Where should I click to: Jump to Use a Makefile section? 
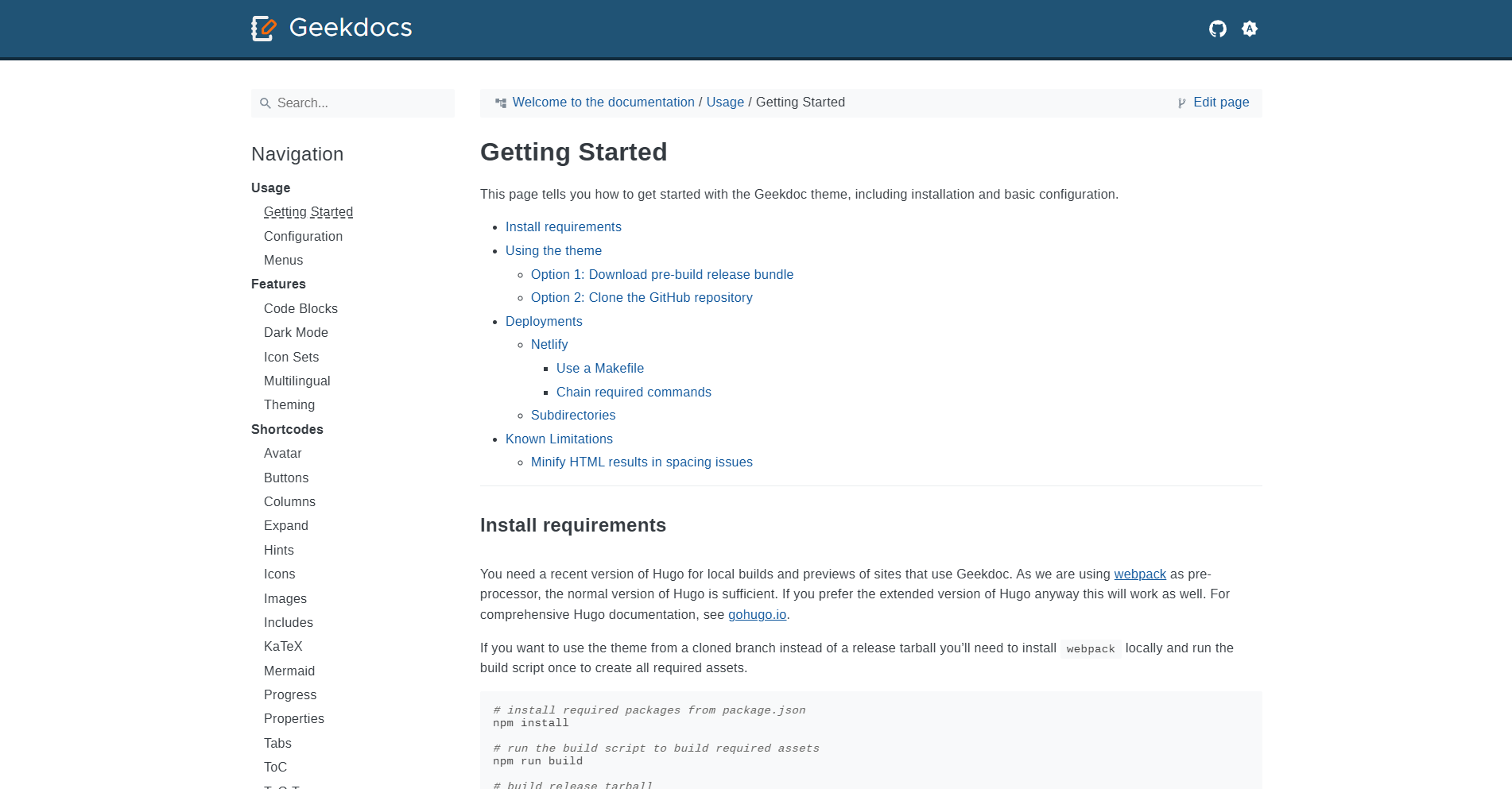tap(600, 369)
